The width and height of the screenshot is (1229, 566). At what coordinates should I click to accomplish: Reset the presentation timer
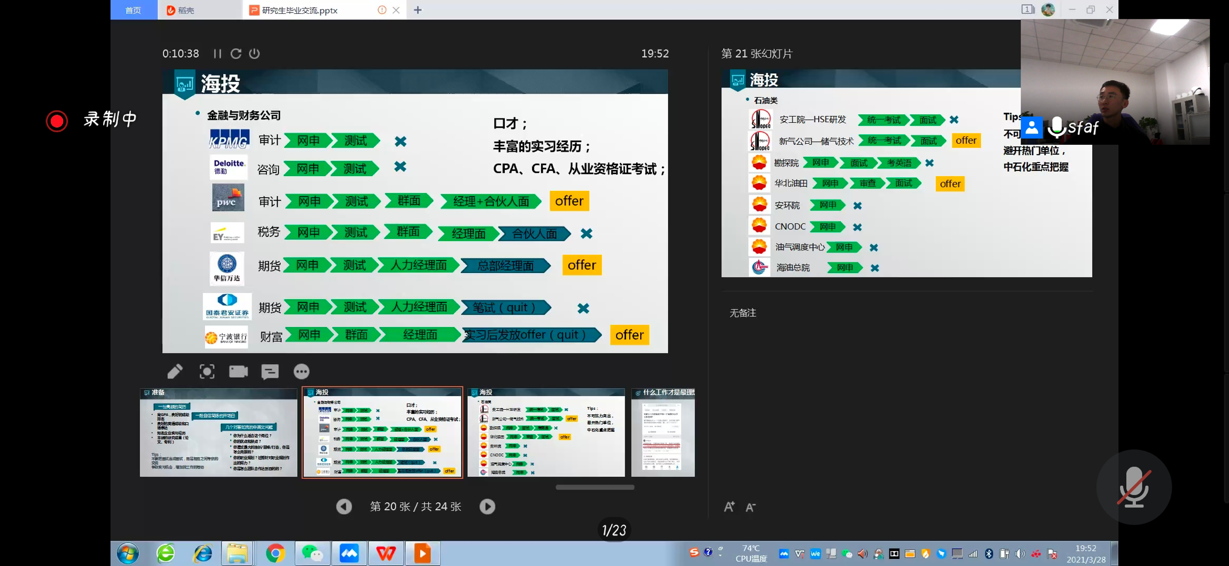[x=236, y=54]
